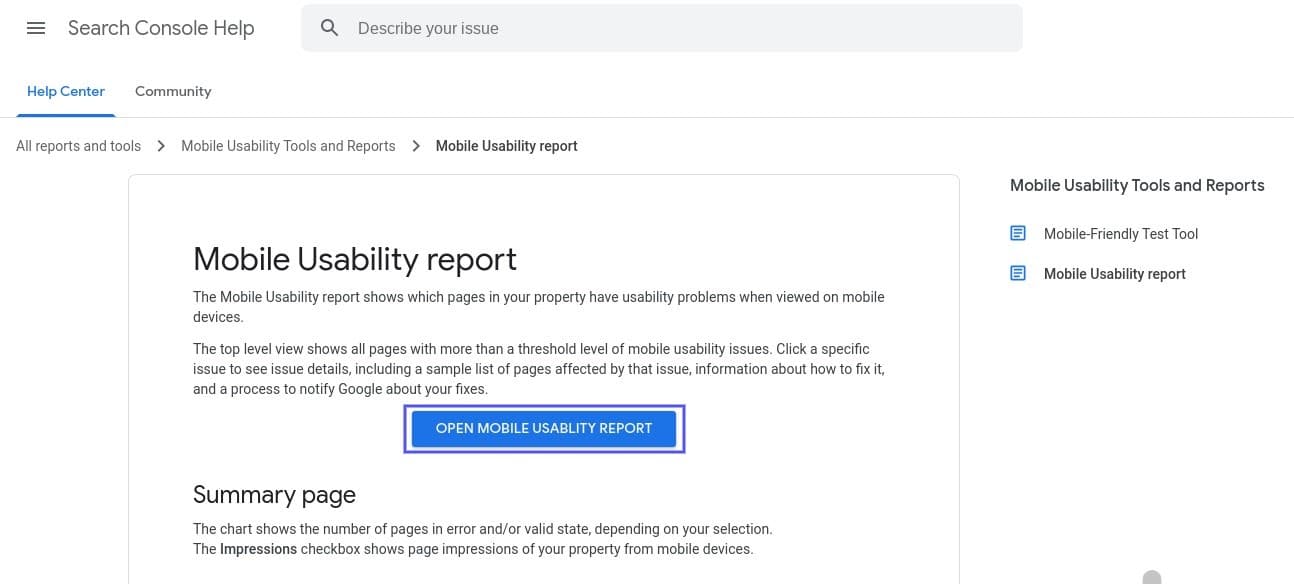The image size is (1294, 584).
Task: Open the Mobile-Friendly Test Tool sidebar article
Action: [x=1120, y=233]
